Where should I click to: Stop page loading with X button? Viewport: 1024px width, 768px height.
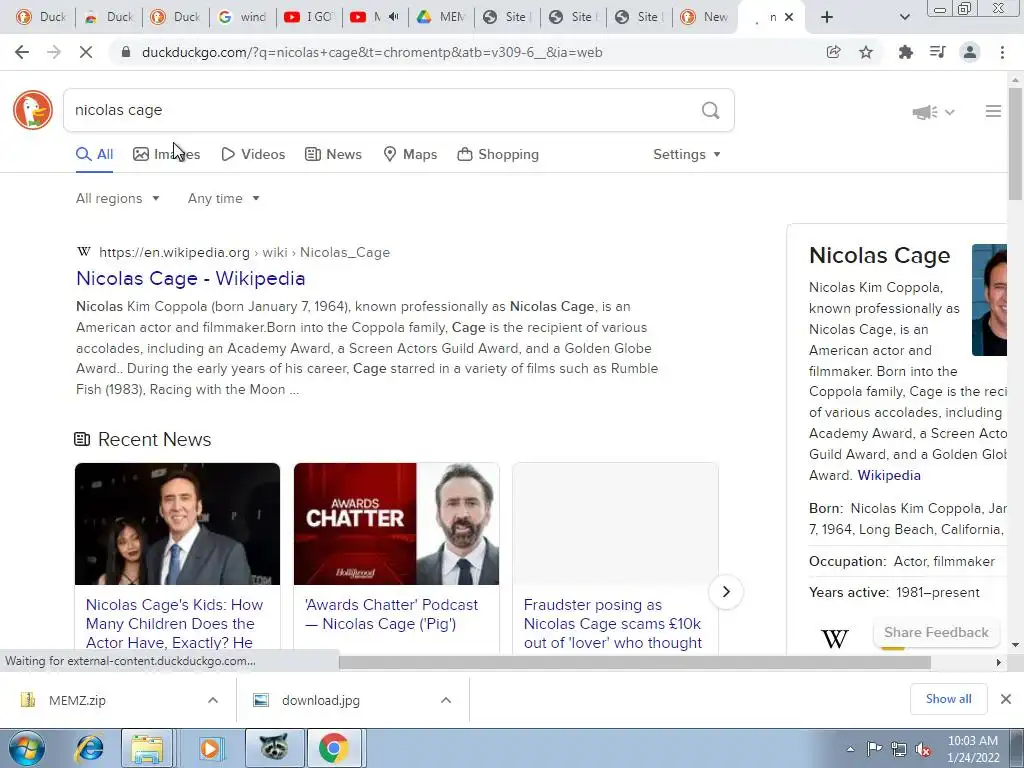[x=86, y=52]
